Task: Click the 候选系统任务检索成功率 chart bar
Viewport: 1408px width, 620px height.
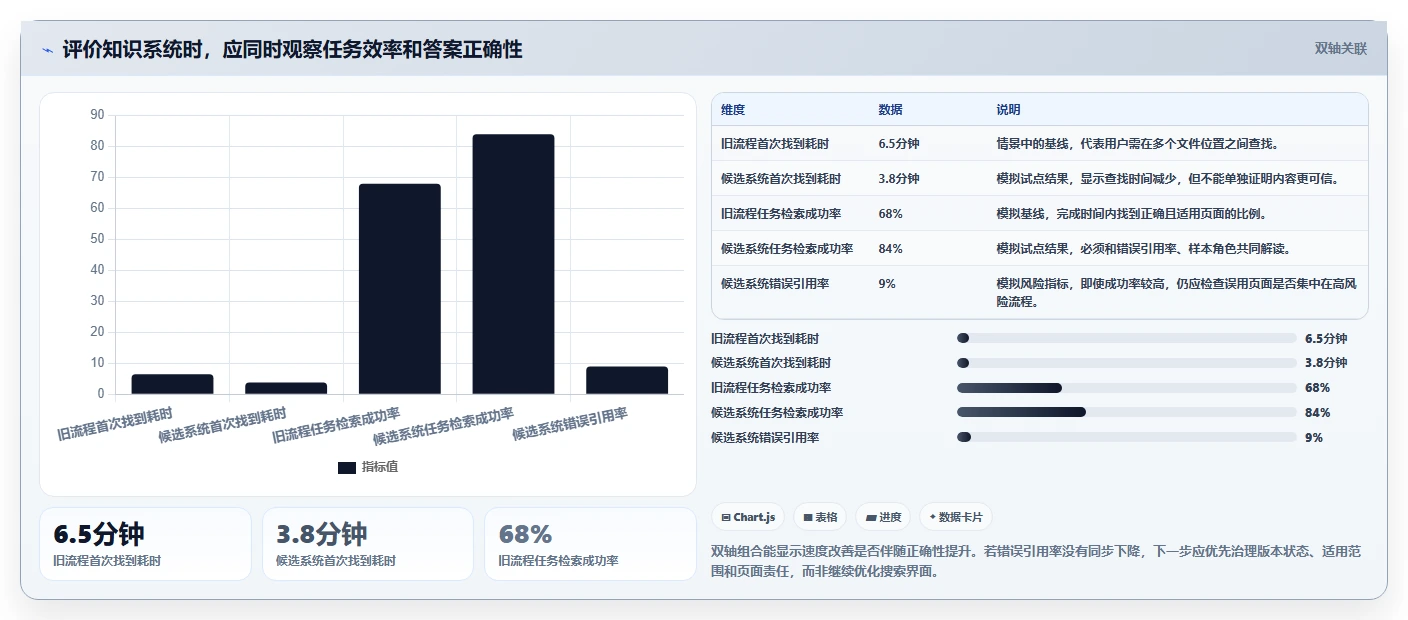Action: 513,264
